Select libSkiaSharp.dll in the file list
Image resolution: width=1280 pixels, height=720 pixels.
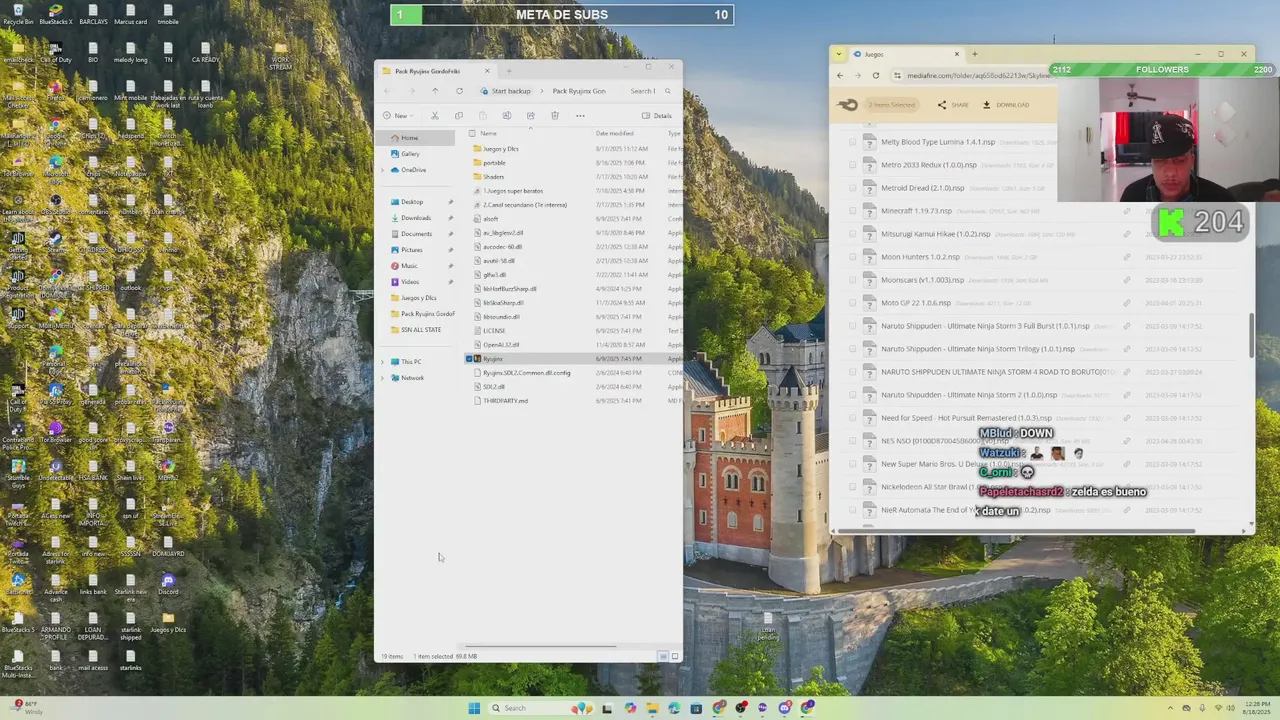pyautogui.click(x=503, y=303)
